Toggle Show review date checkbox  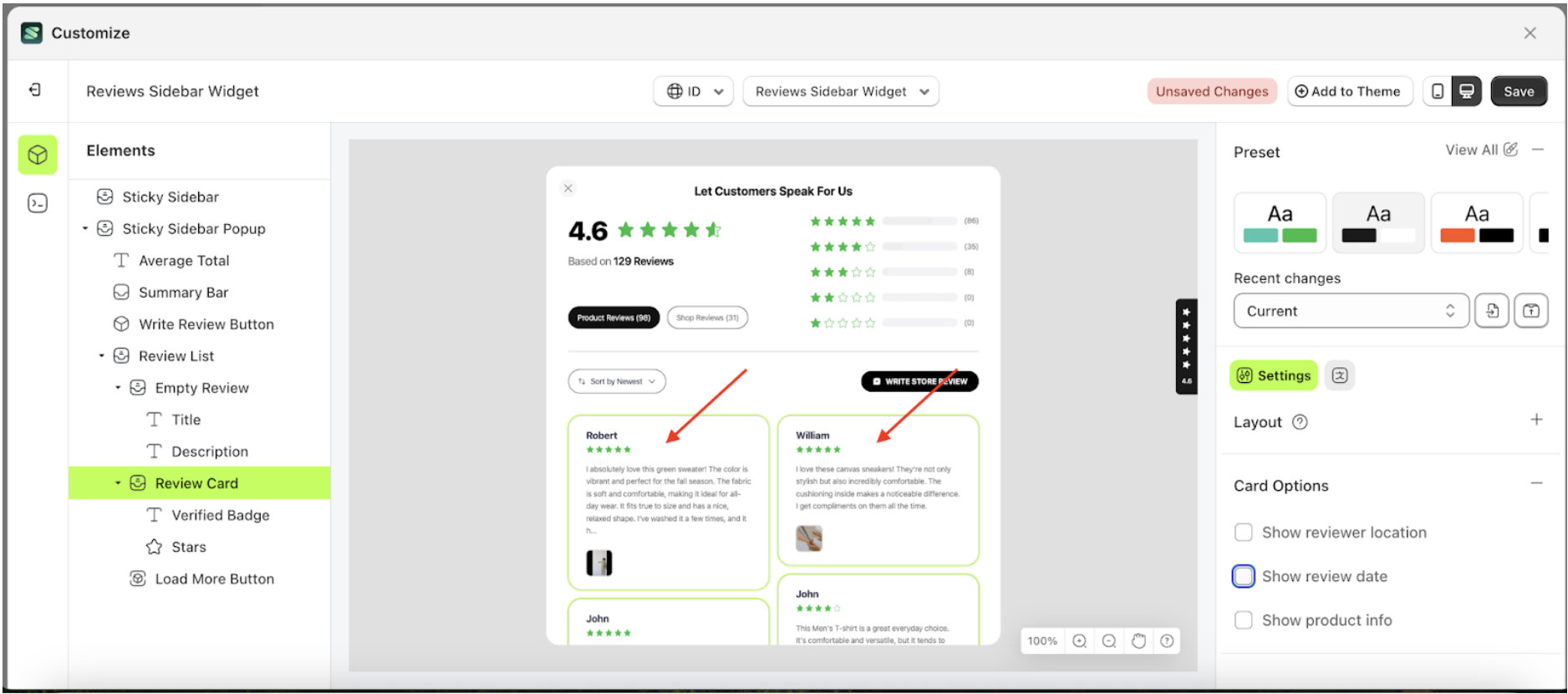click(1244, 576)
